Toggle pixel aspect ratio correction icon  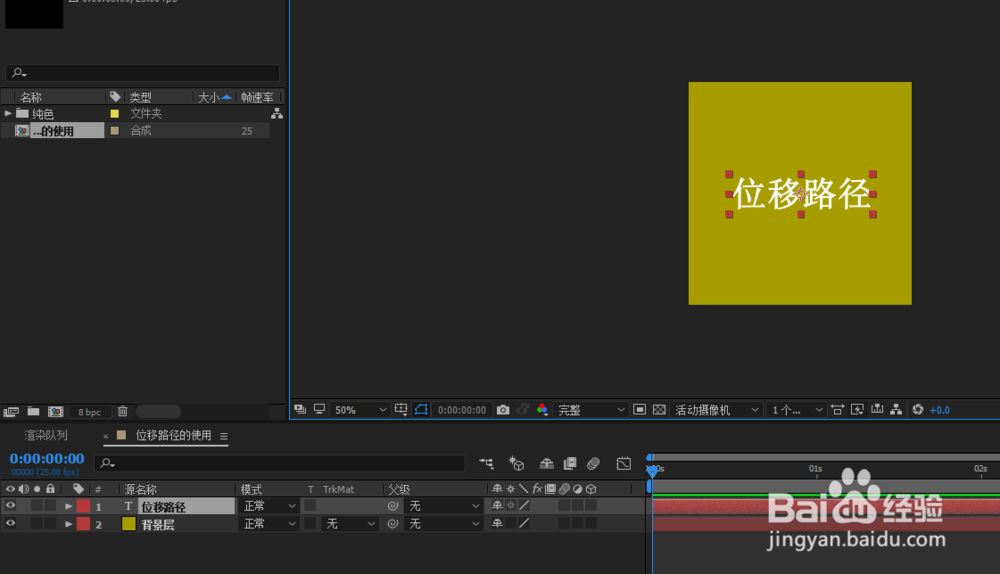pyautogui.click(x=837, y=409)
